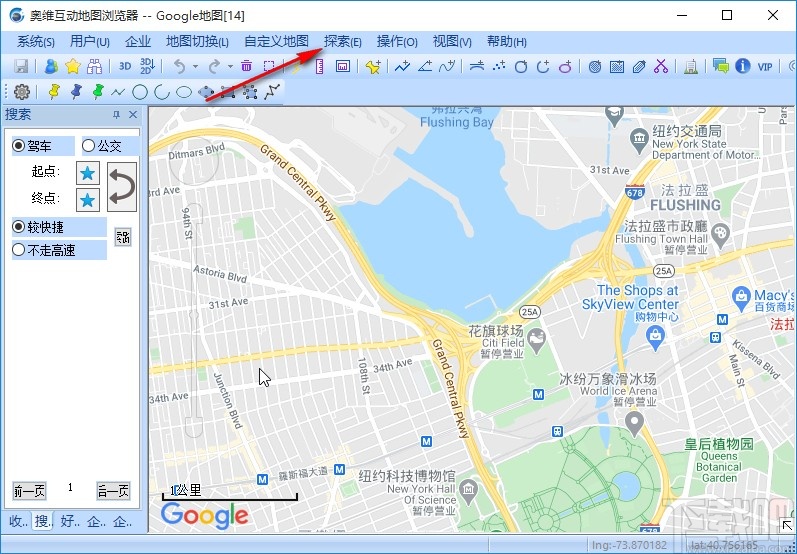Add a polyline with the zigzag-plus icon

tap(402, 66)
